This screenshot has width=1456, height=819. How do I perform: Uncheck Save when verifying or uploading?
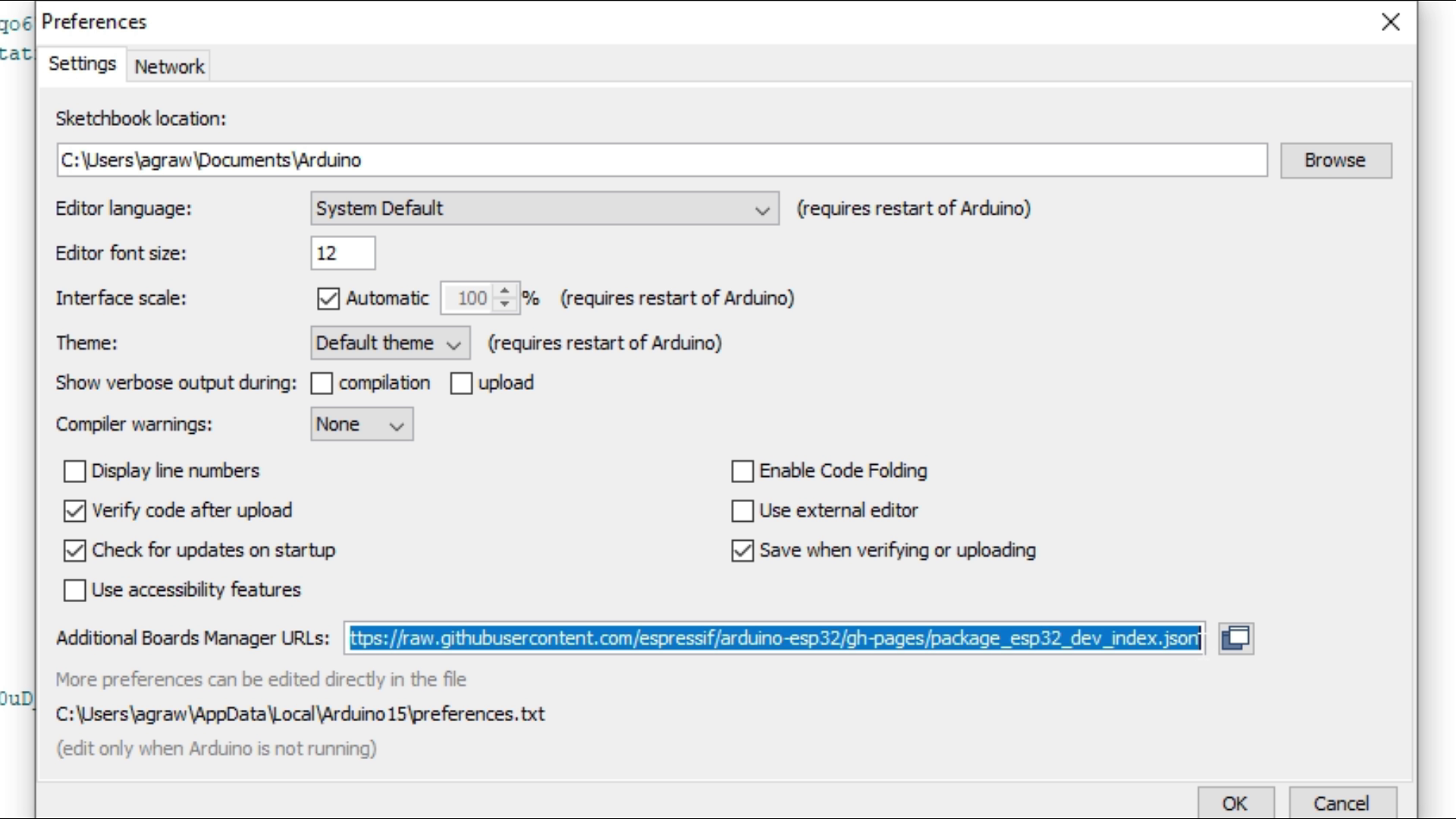click(x=742, y=551)
